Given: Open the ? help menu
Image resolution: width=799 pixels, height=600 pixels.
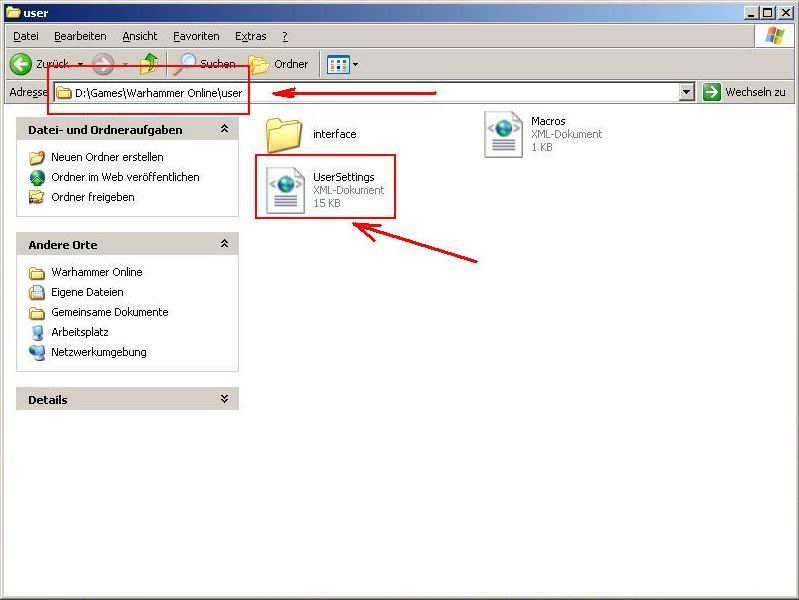Looking at the screenshot, I should coord(285,36).
